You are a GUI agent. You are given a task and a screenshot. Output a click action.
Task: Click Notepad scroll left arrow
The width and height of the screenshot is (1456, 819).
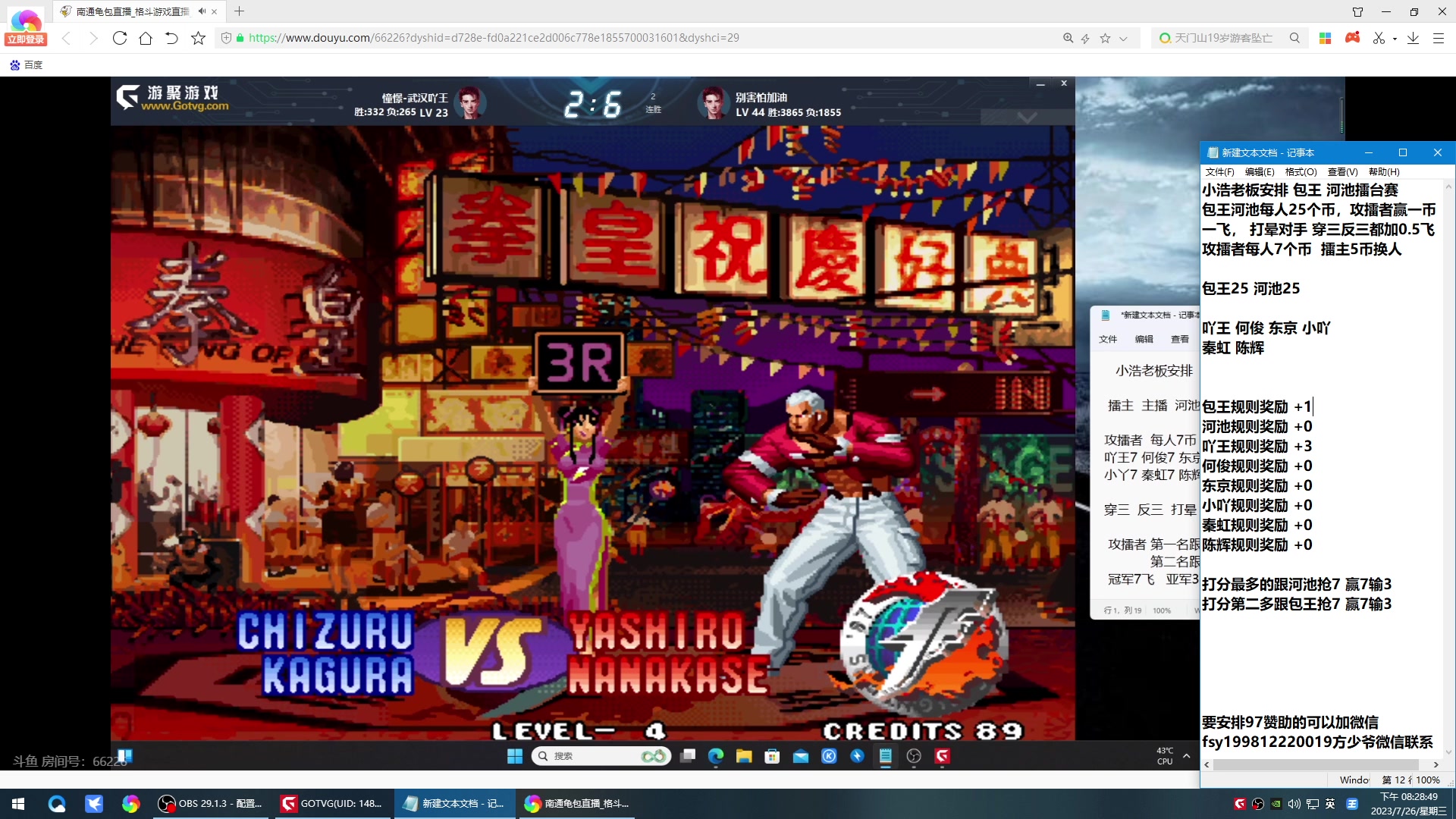click(x=1207, y=764)
